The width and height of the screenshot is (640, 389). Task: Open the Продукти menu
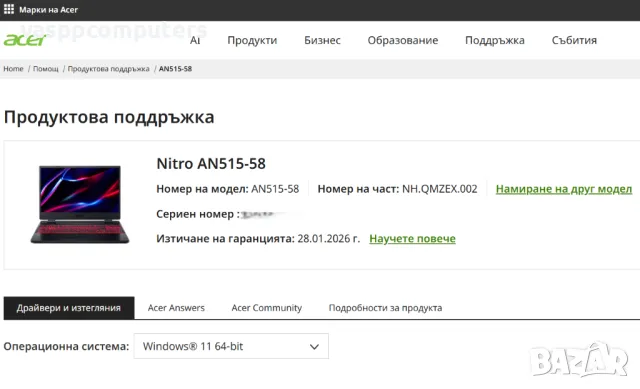coord(252,40)
